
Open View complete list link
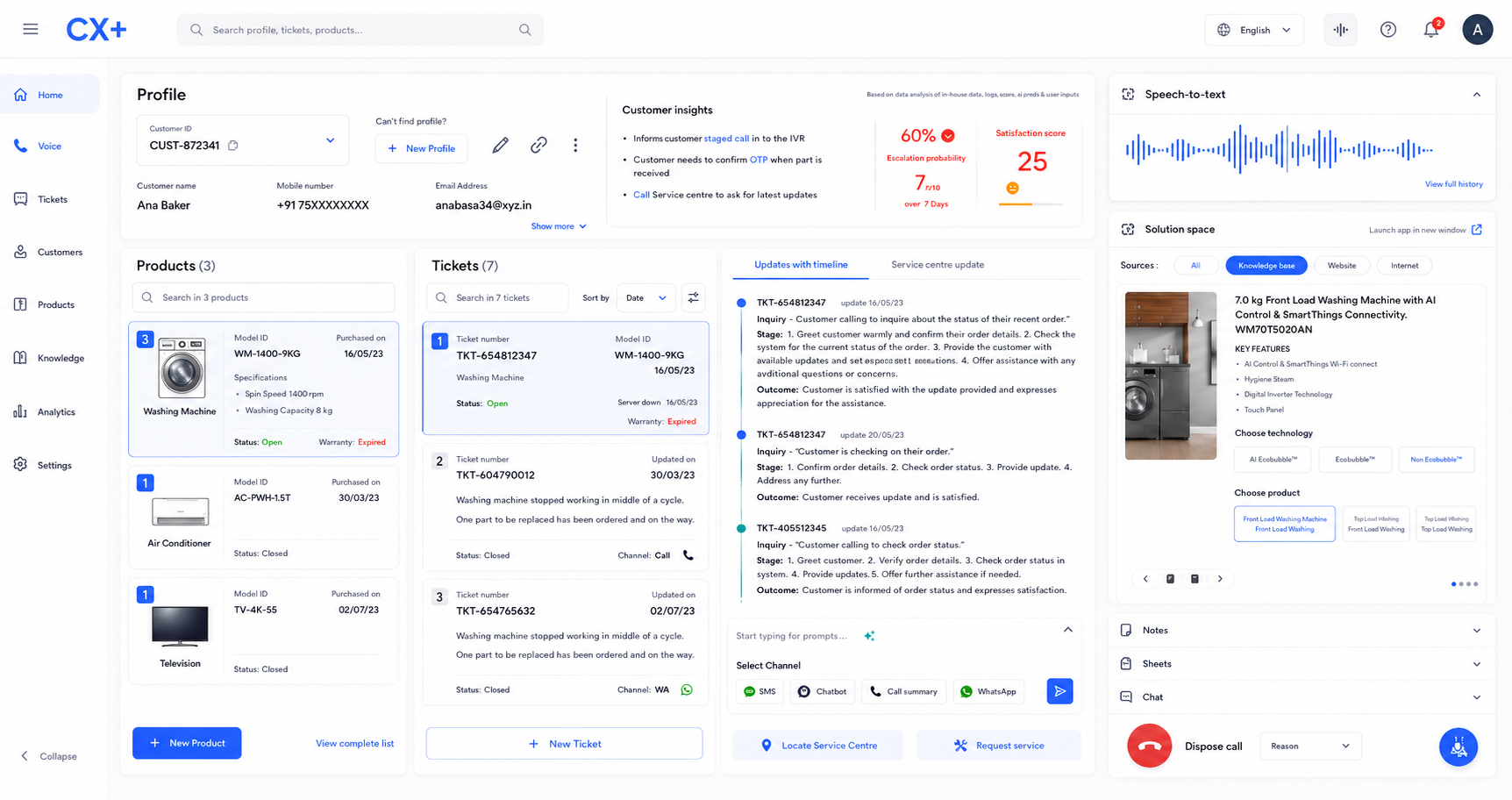coord(354,743)
